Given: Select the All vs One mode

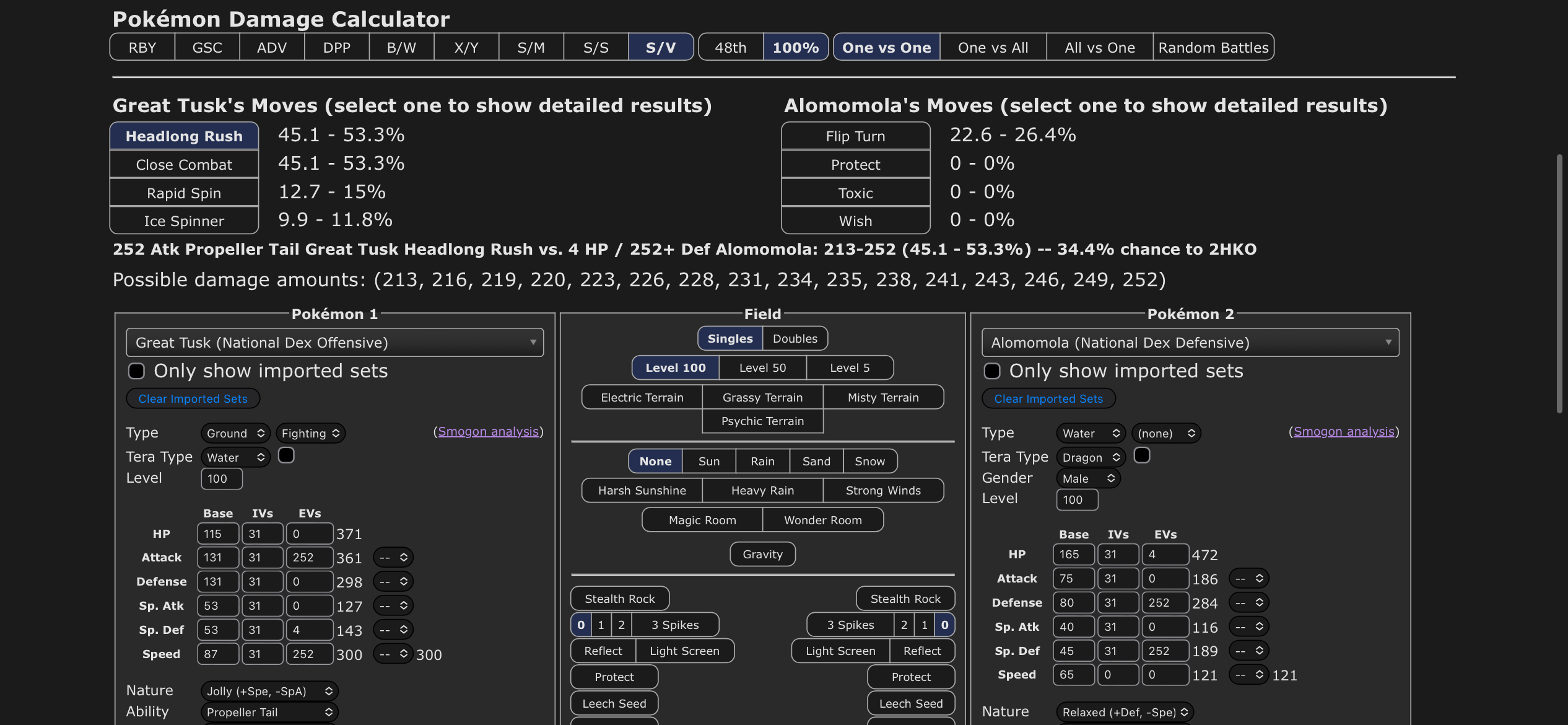Looking at the screenshot, I should [1100, 47].
